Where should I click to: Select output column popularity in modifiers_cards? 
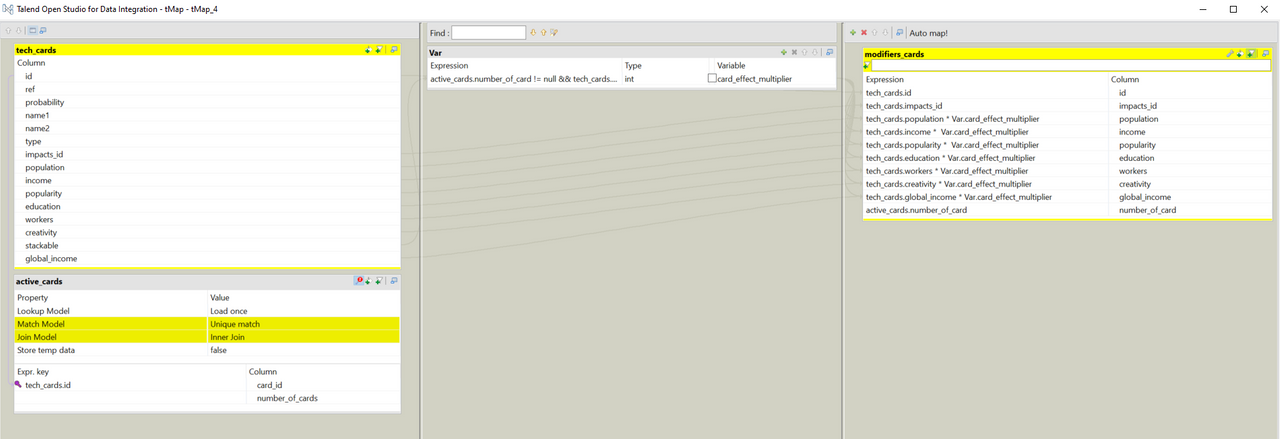tap(1137, 145)
